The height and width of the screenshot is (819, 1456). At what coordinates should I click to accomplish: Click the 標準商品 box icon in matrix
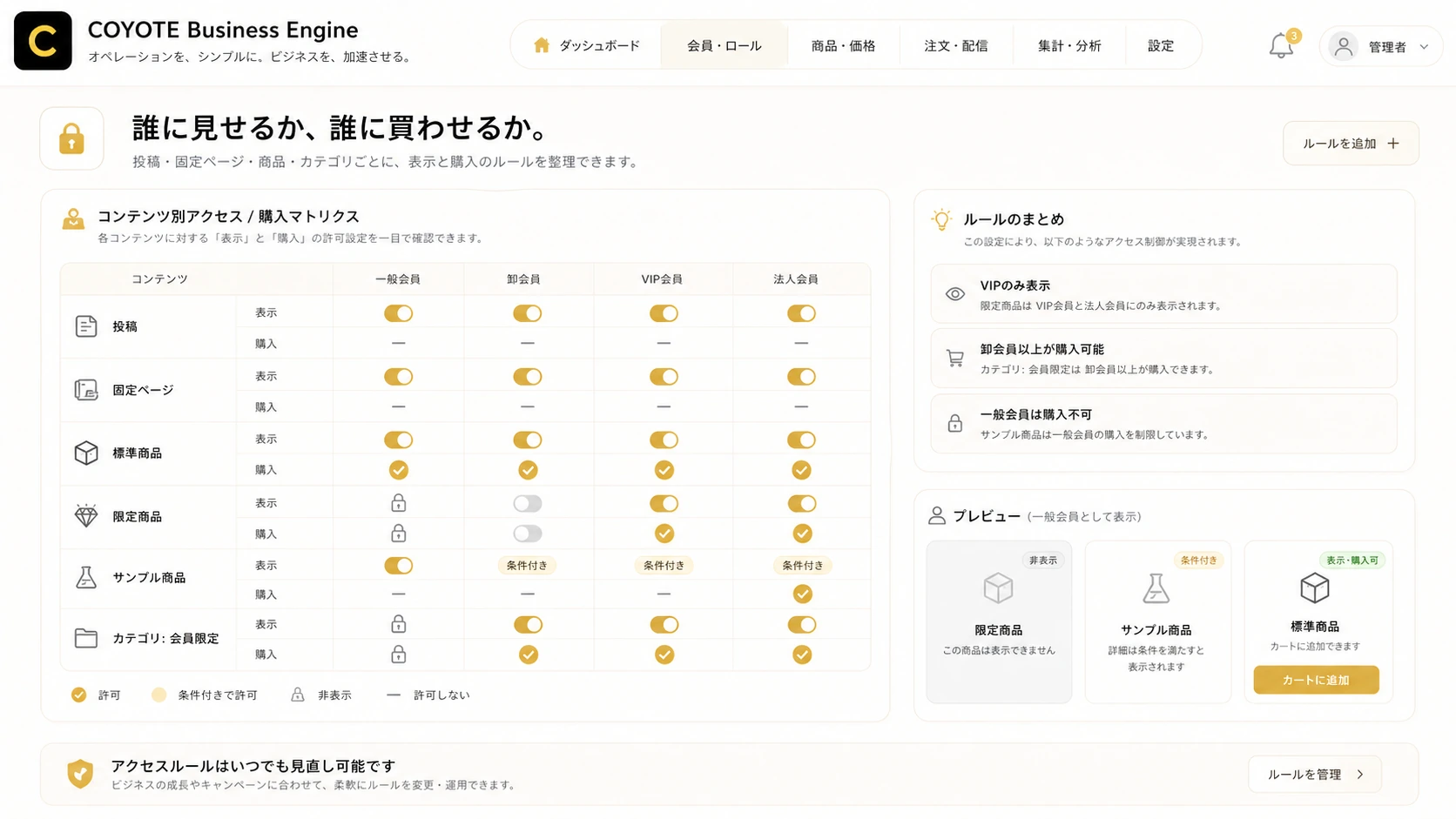pos(86,453)
